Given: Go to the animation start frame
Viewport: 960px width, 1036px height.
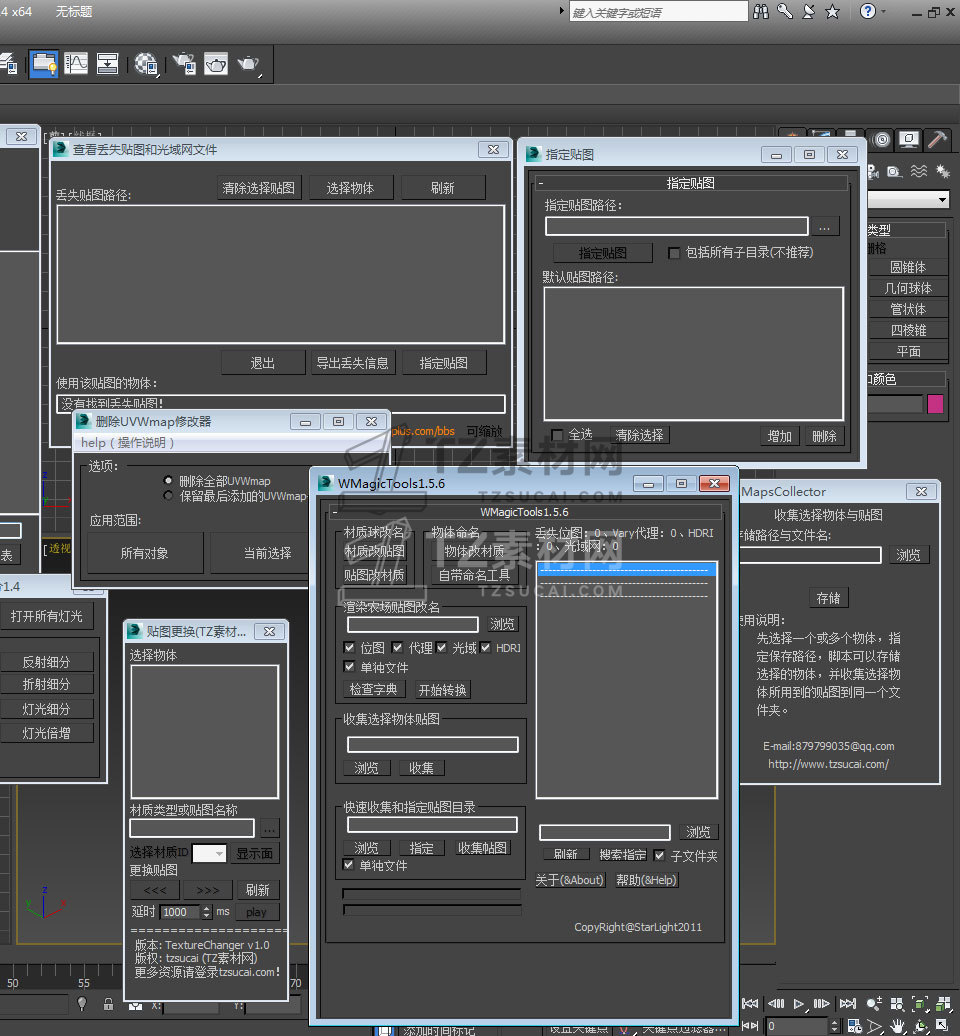Looking at the screenshot, I should pyautogui.click(x=751, y=1004).
